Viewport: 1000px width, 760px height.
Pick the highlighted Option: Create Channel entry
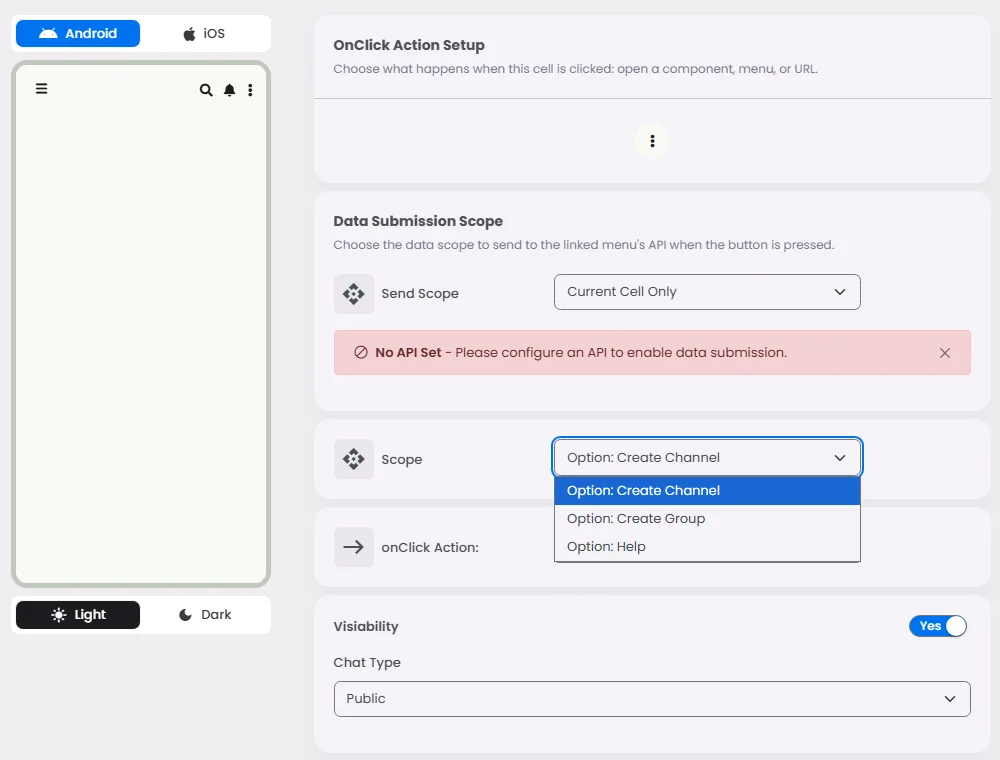tap(643, 491)
